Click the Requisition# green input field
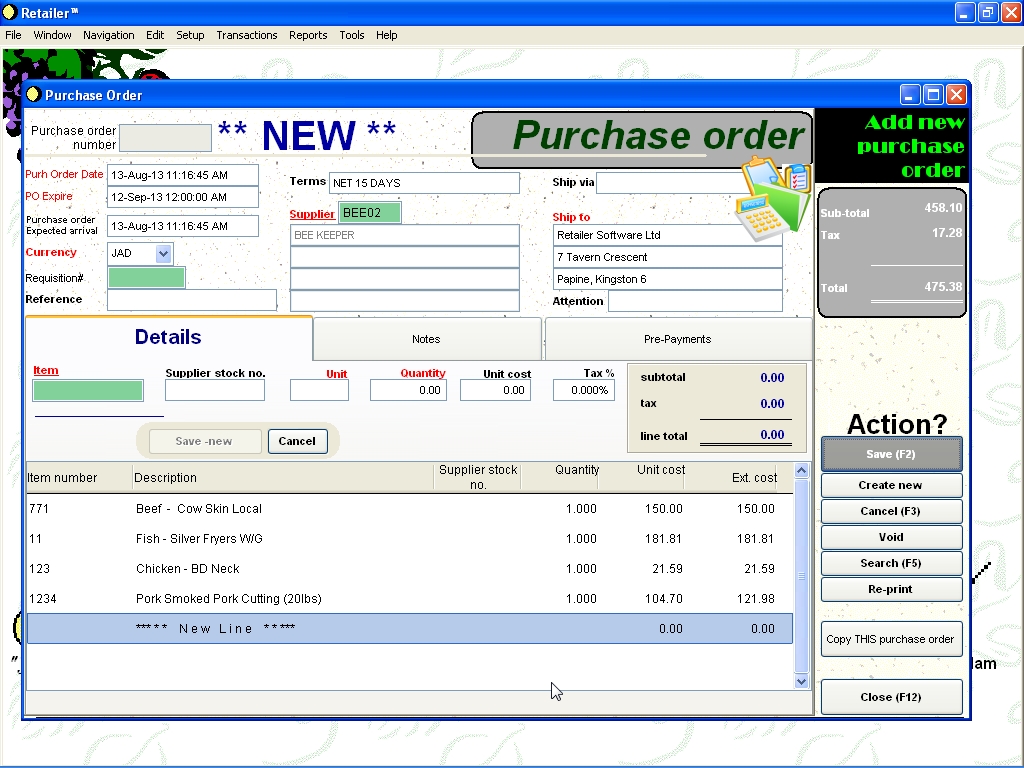Image resolution: width=1024 pixels, height=768 pixels. tap(146, 278)
